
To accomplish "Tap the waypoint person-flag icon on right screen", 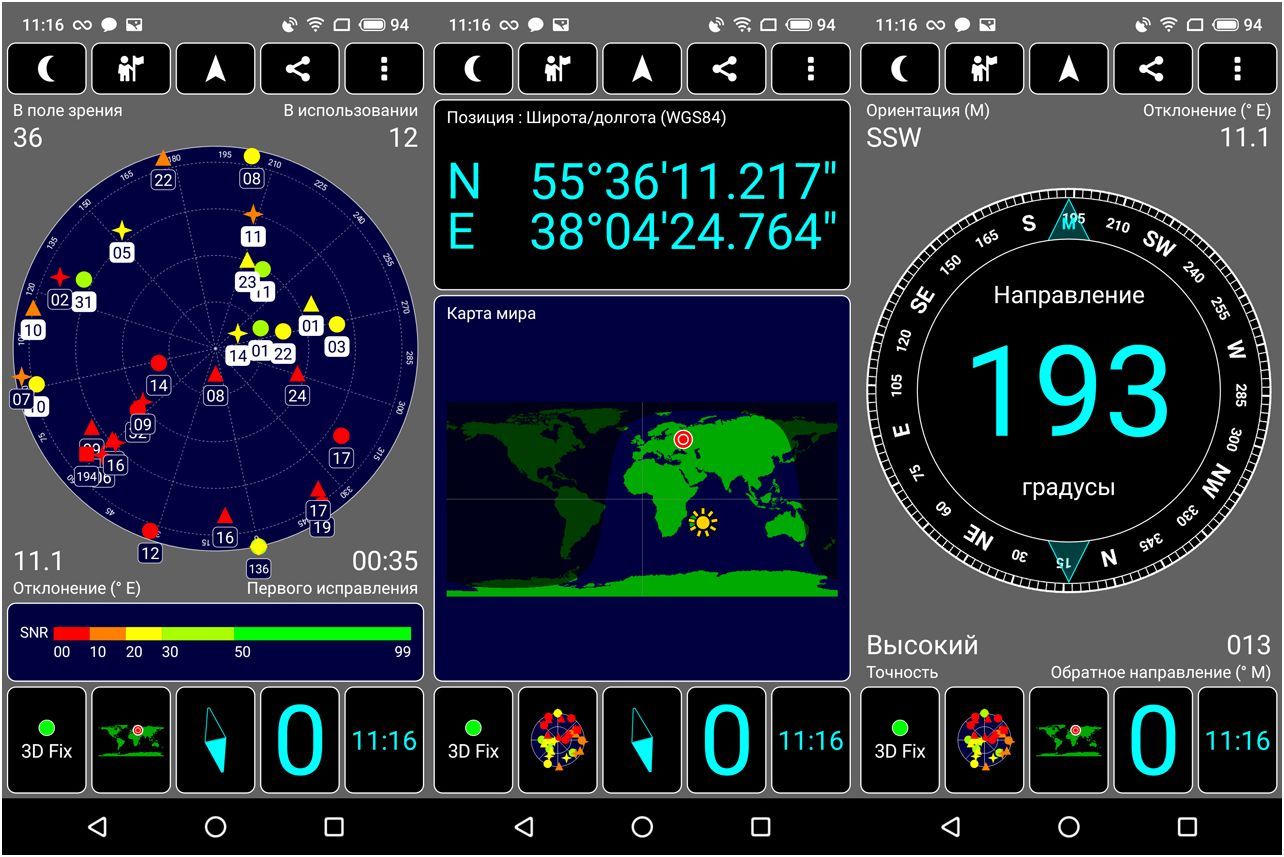I will click(x=984, y=69).
